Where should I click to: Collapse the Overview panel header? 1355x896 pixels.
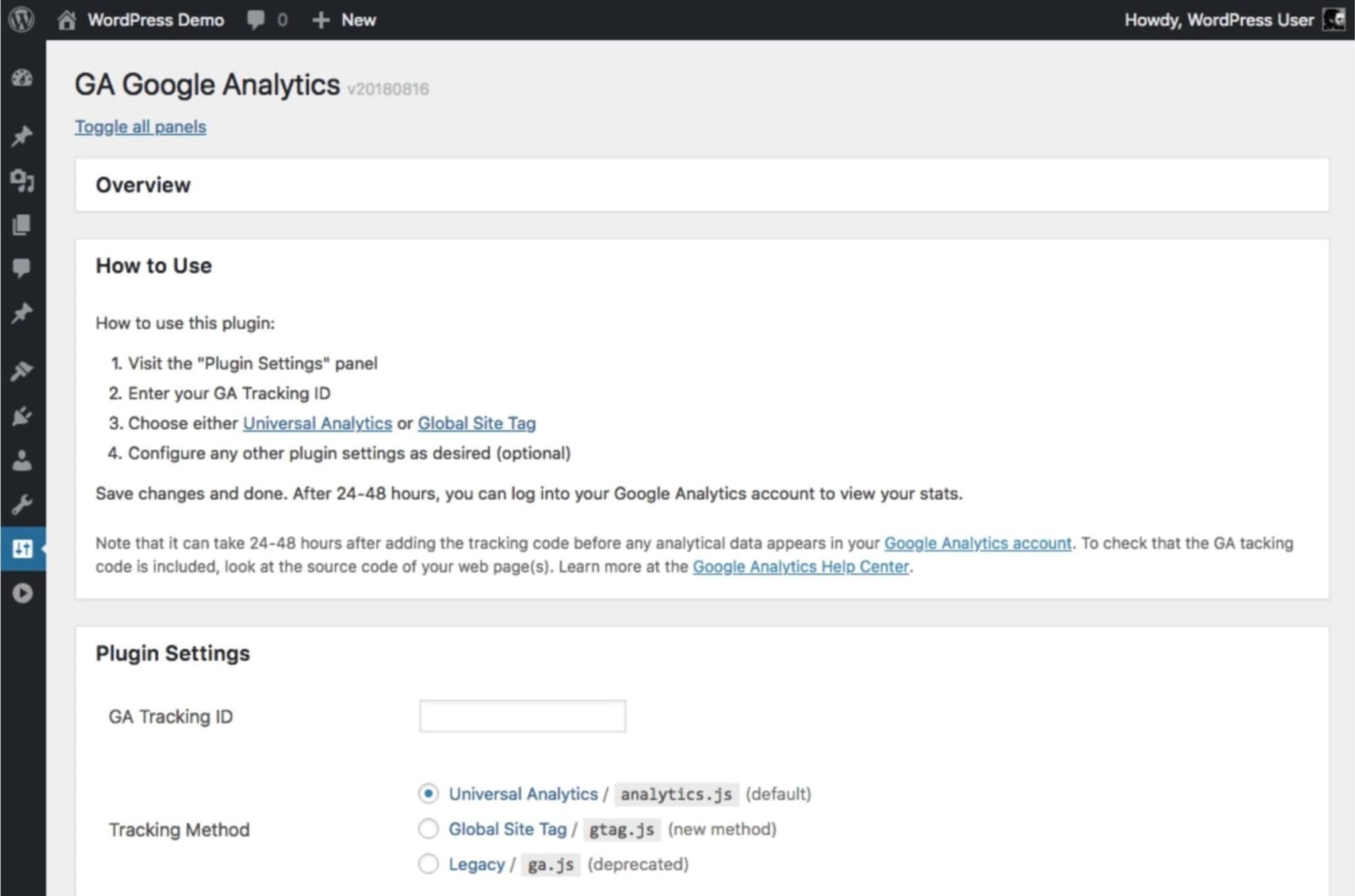(701, 184)
